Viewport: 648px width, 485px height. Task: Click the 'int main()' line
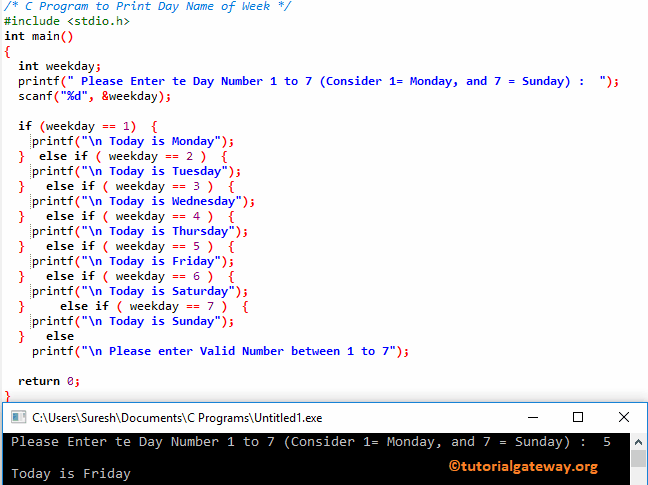pyautogui.click(x=39, y=36)
